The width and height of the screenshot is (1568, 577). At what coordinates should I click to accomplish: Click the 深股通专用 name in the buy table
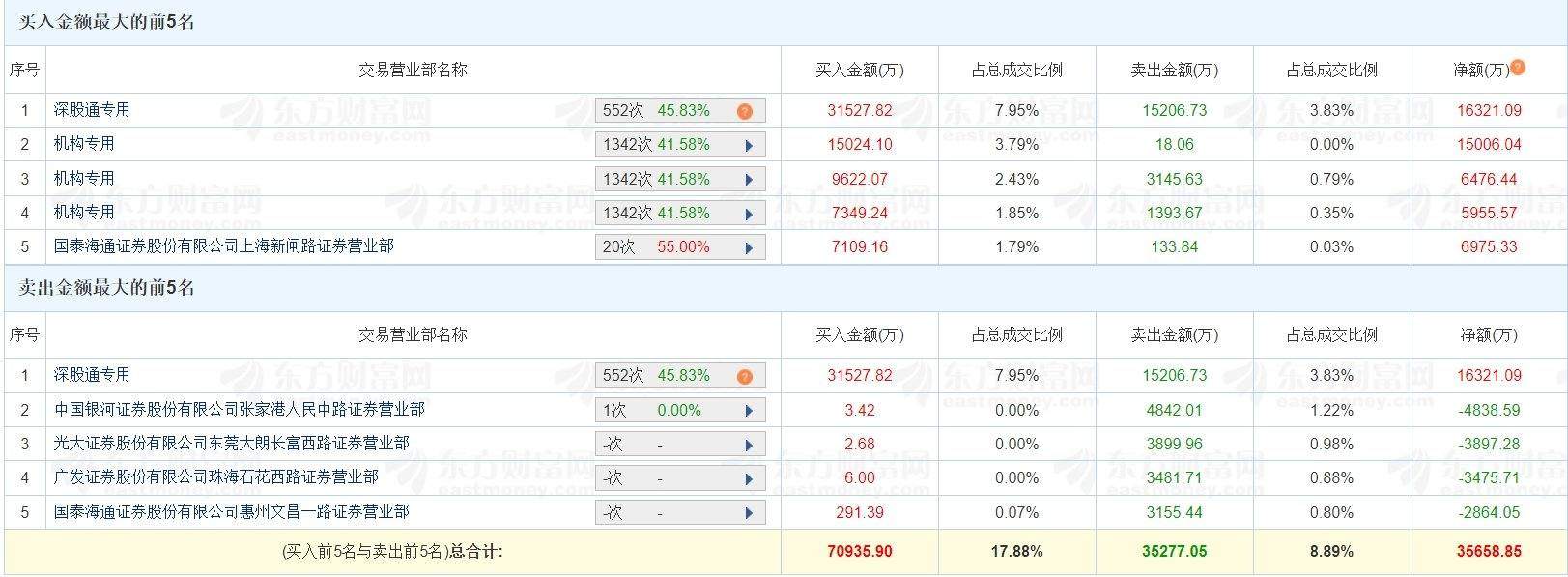click(92, 110)
